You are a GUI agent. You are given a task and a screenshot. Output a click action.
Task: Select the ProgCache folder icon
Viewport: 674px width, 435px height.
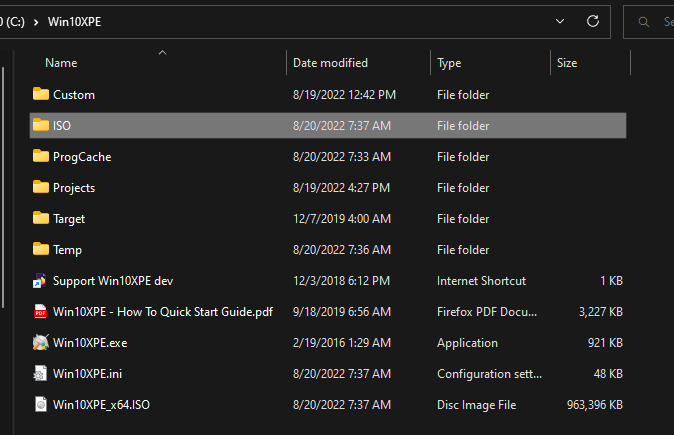tap(41, 157)
